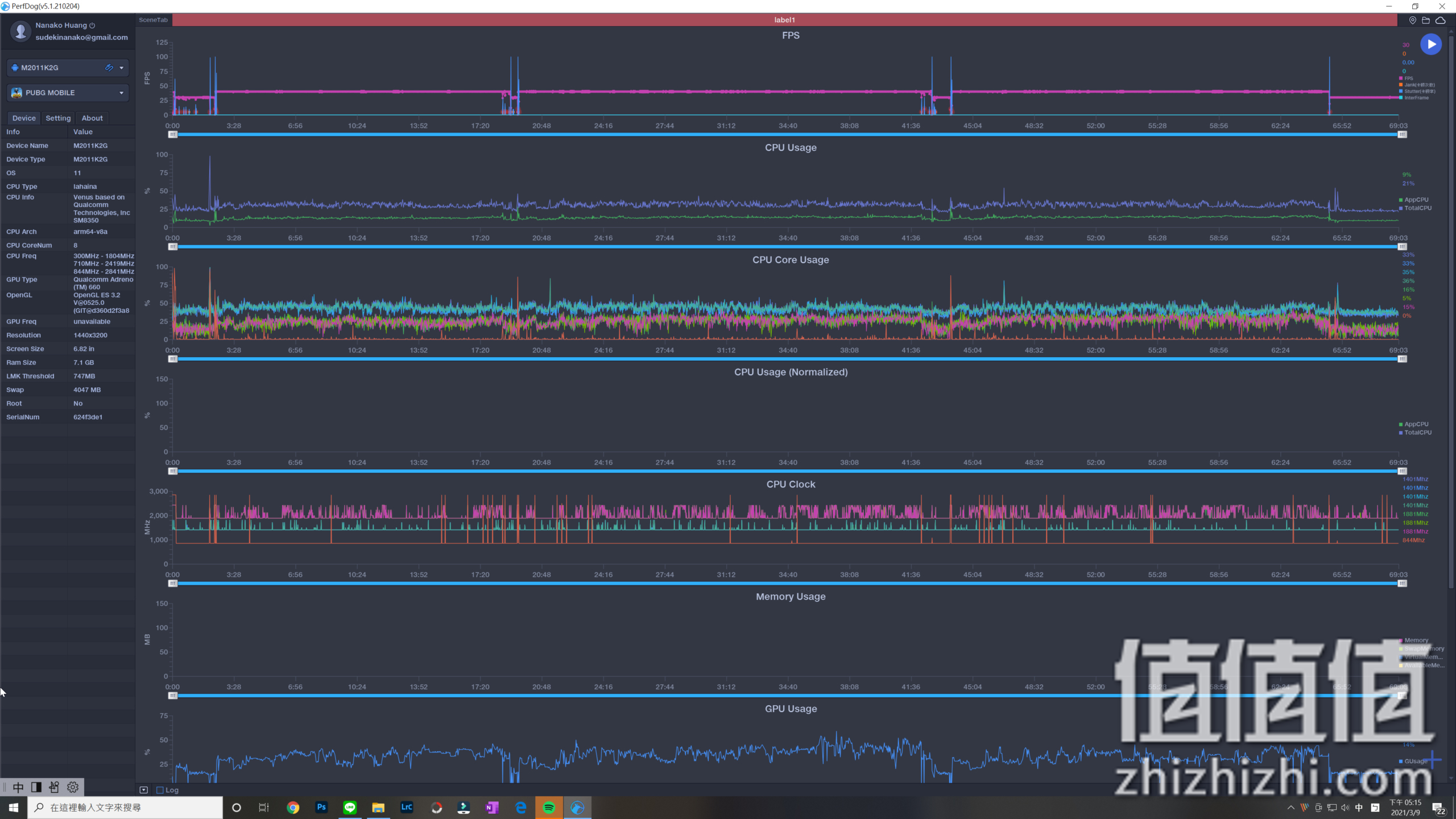Click the FPS chart 34:40 time marker

point(788,126)
